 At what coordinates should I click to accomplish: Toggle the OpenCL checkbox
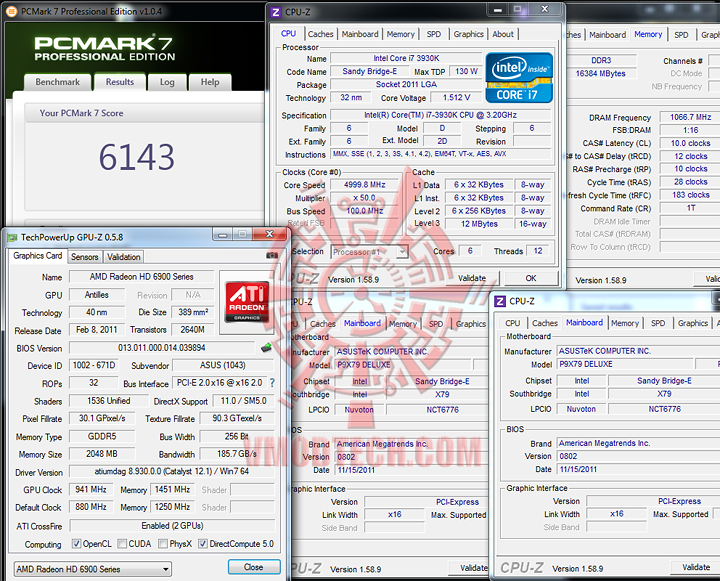(77, 544)
